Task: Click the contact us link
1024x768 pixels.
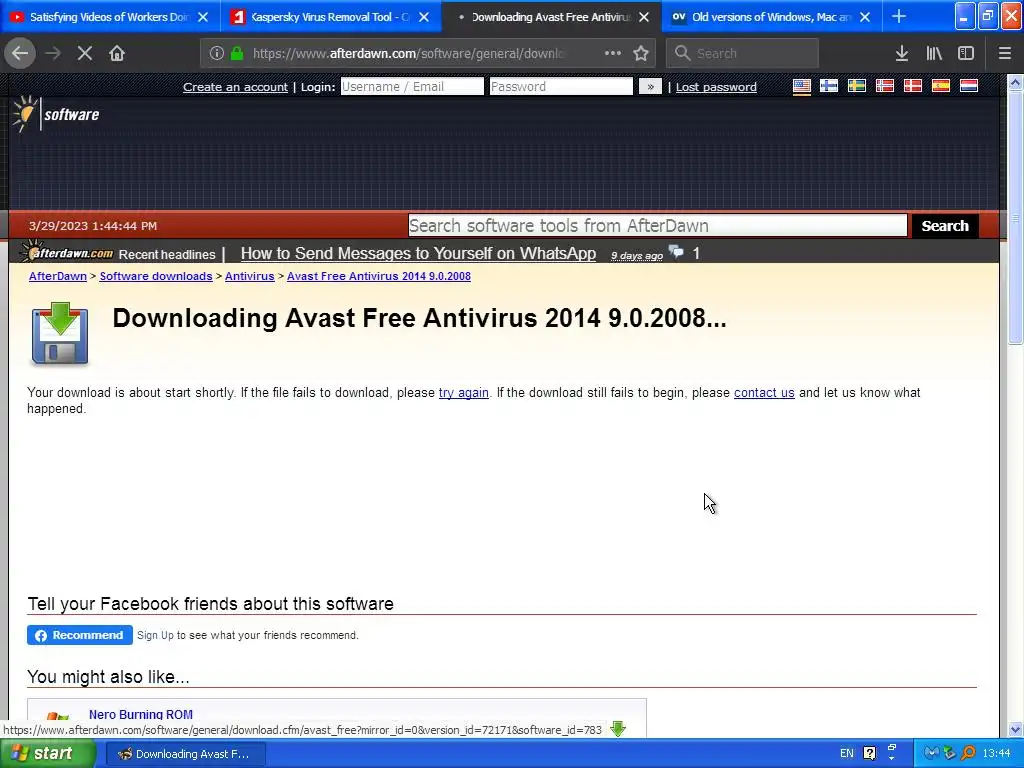Action: [x=764, y=392]
